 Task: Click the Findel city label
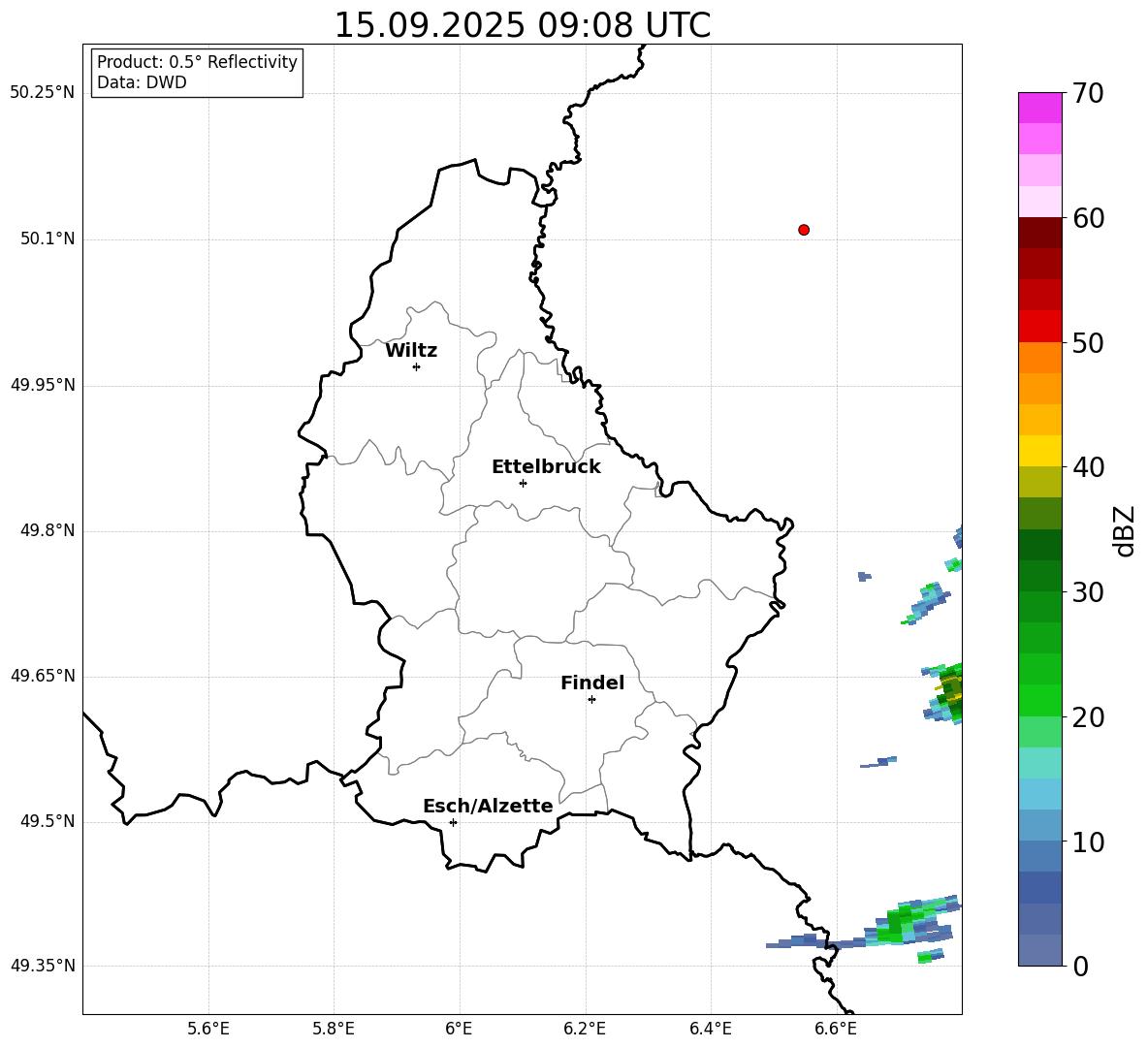[592, 683]
